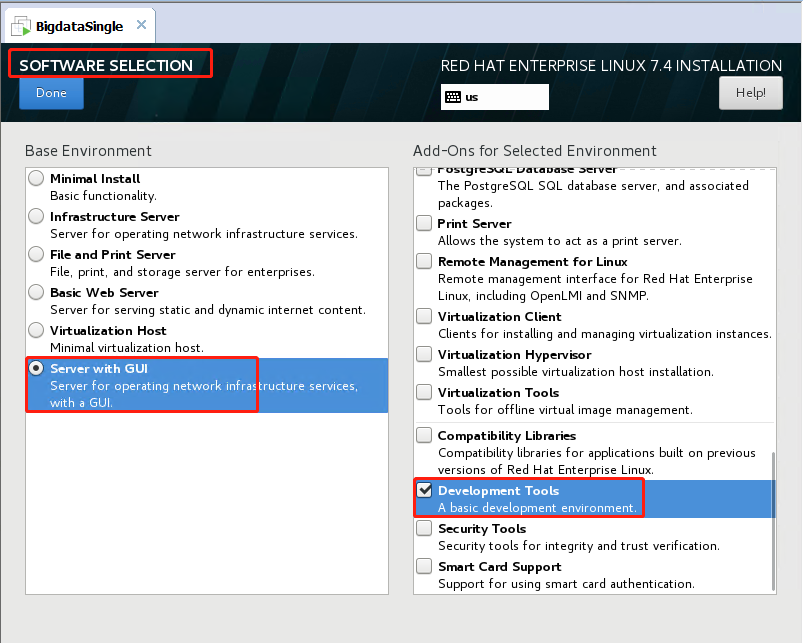Screen dimensions: 803x643
Task: Click the 'Security Tools' label
Action: point(482,528)
